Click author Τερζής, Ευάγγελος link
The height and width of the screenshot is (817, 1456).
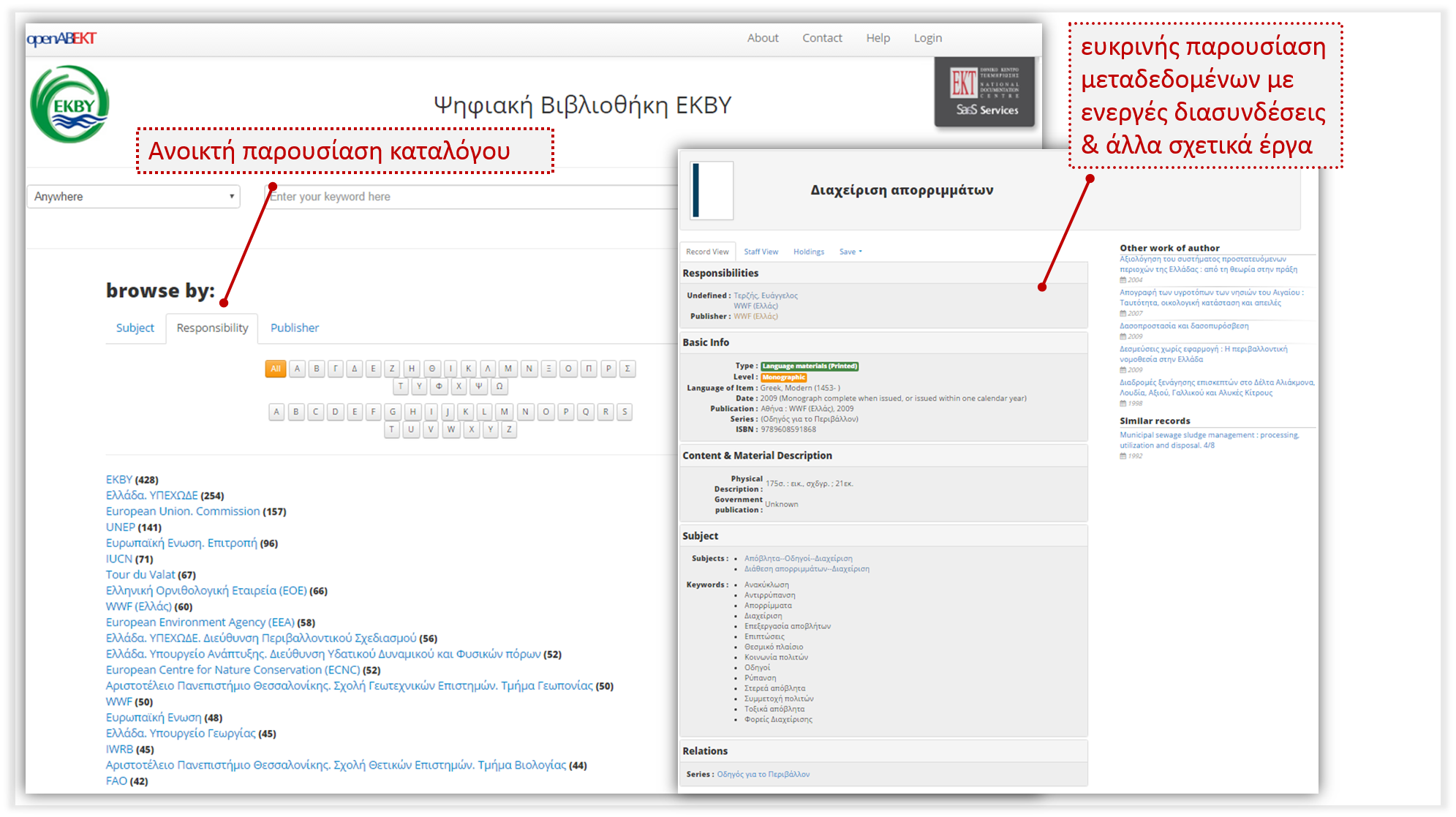(766, 295)
